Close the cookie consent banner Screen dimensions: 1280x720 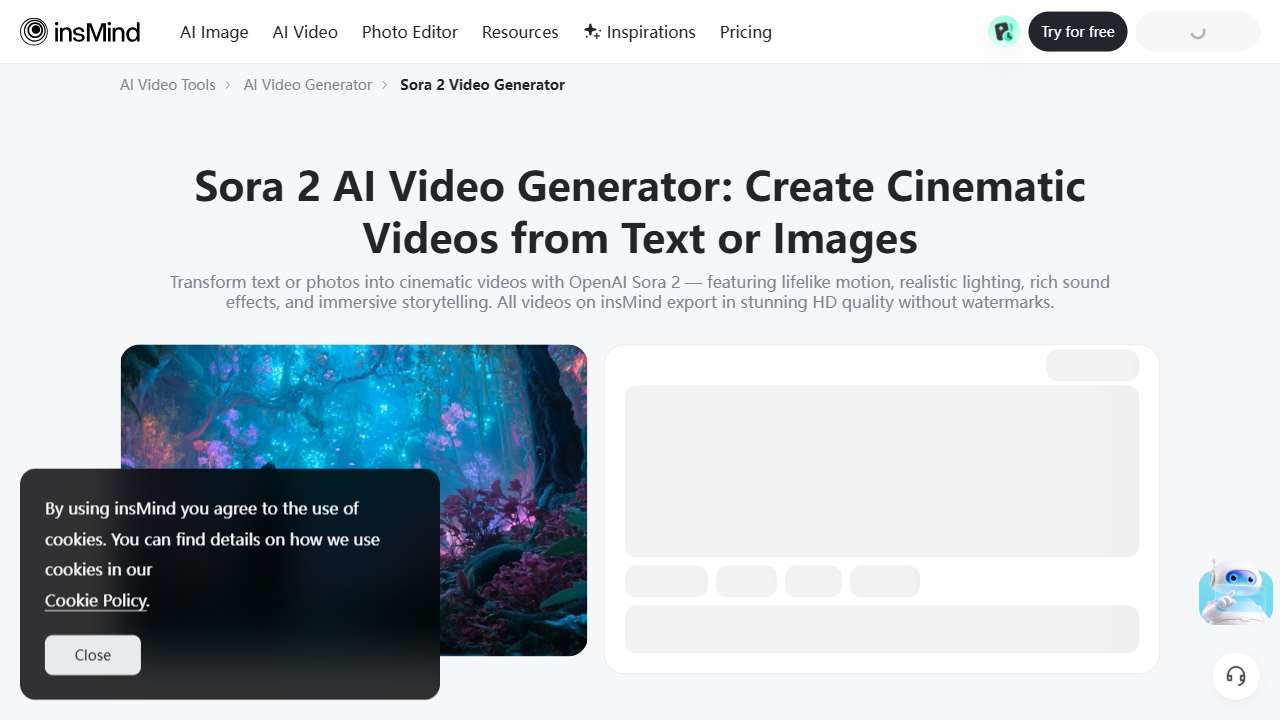(x=92, y=655)
